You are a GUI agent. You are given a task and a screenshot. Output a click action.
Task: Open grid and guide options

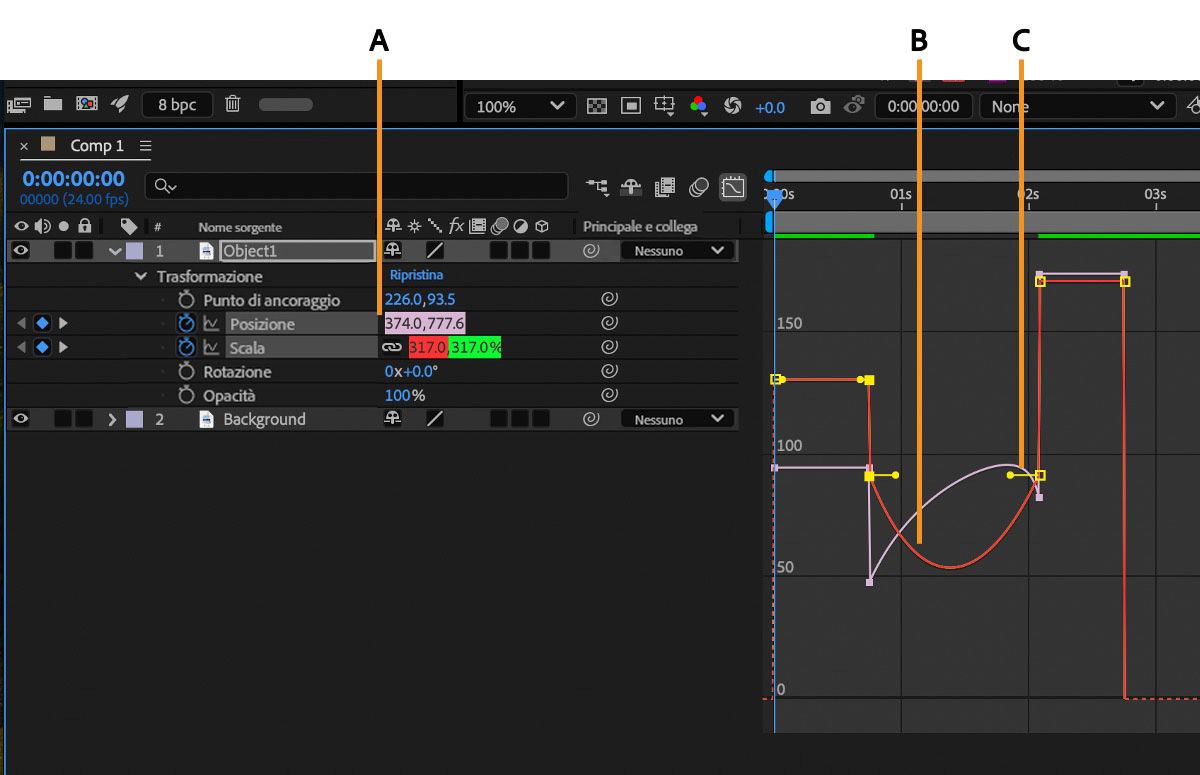coord(665,106)
